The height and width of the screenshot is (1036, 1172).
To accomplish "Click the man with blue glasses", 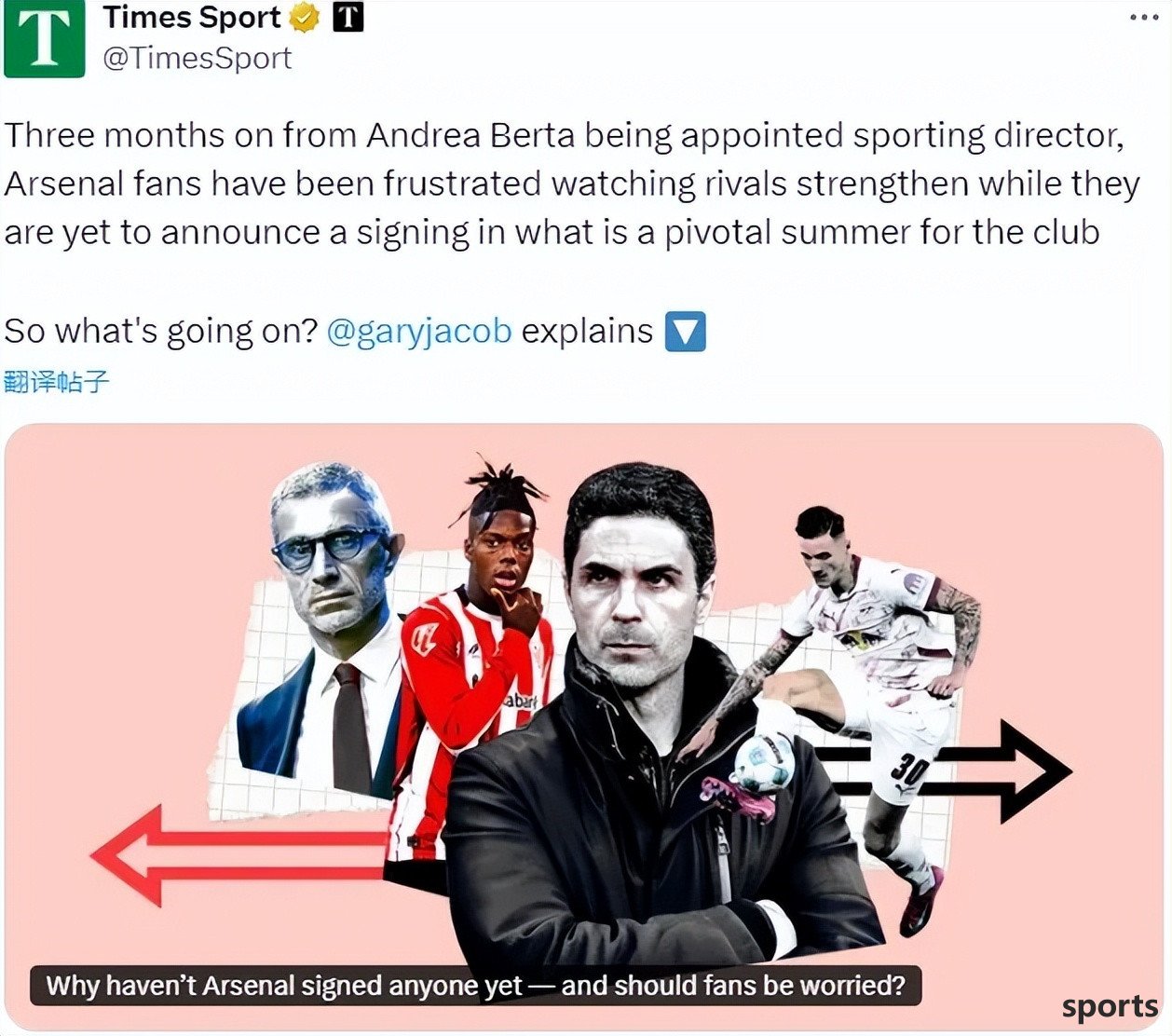I will pyautogui.click(x=321, y=624).
